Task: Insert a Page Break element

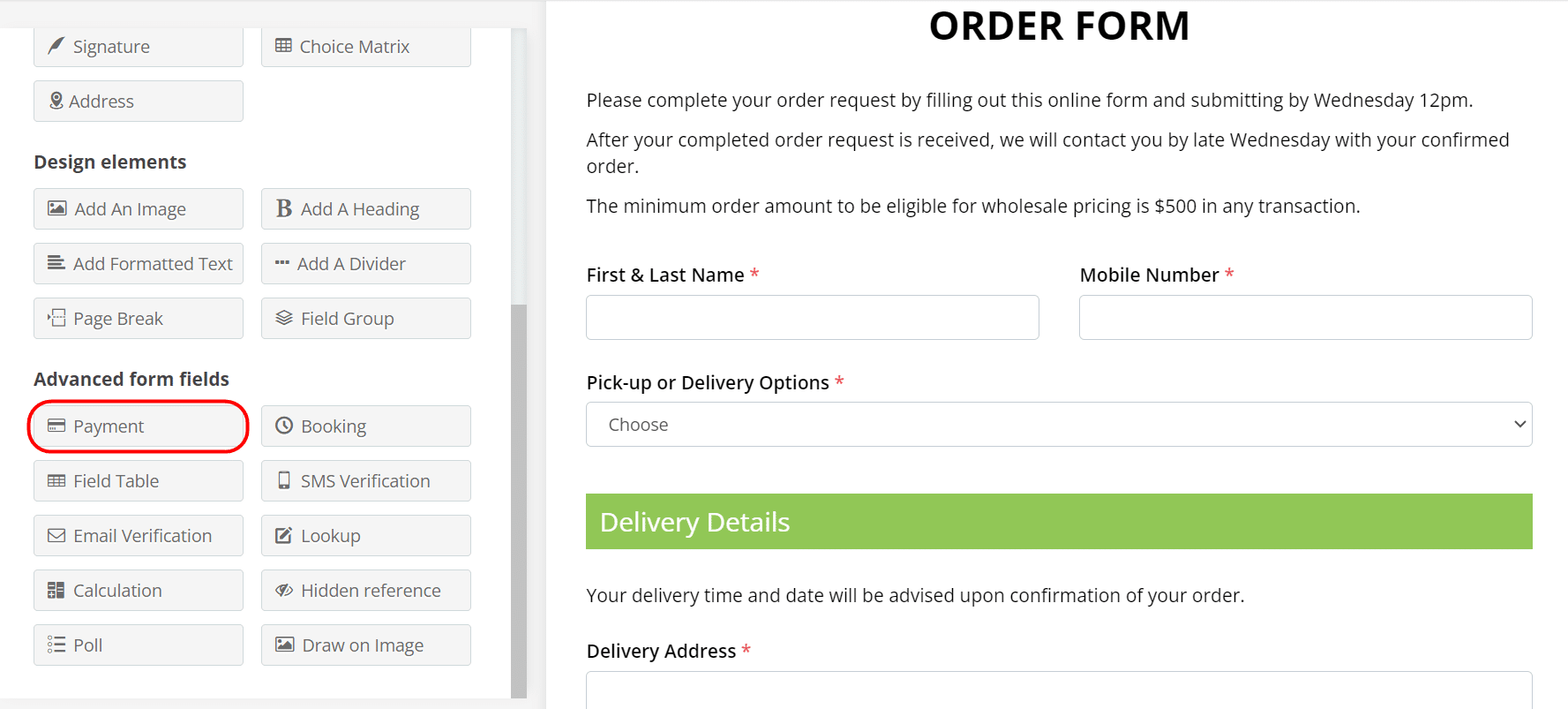Action: pos(139,319)
